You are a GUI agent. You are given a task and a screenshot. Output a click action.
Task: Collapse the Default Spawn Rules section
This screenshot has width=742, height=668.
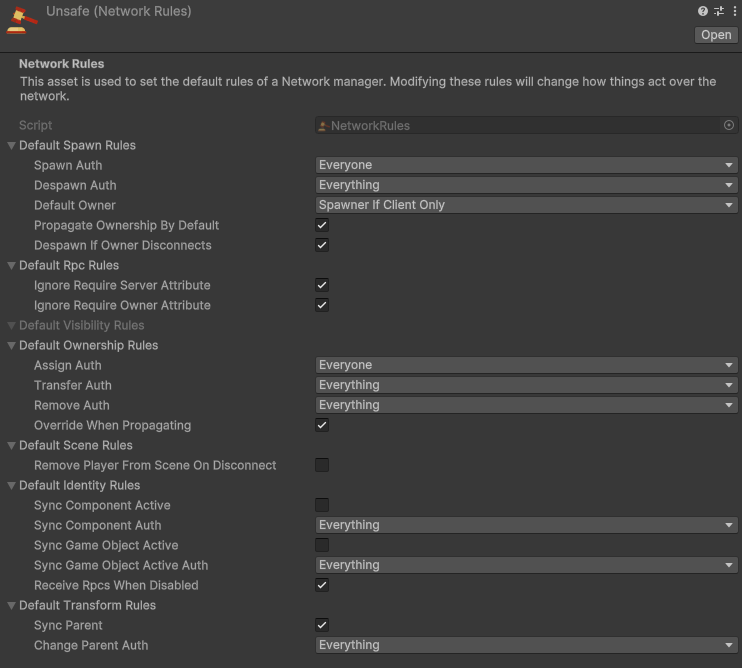coord(11,146)
